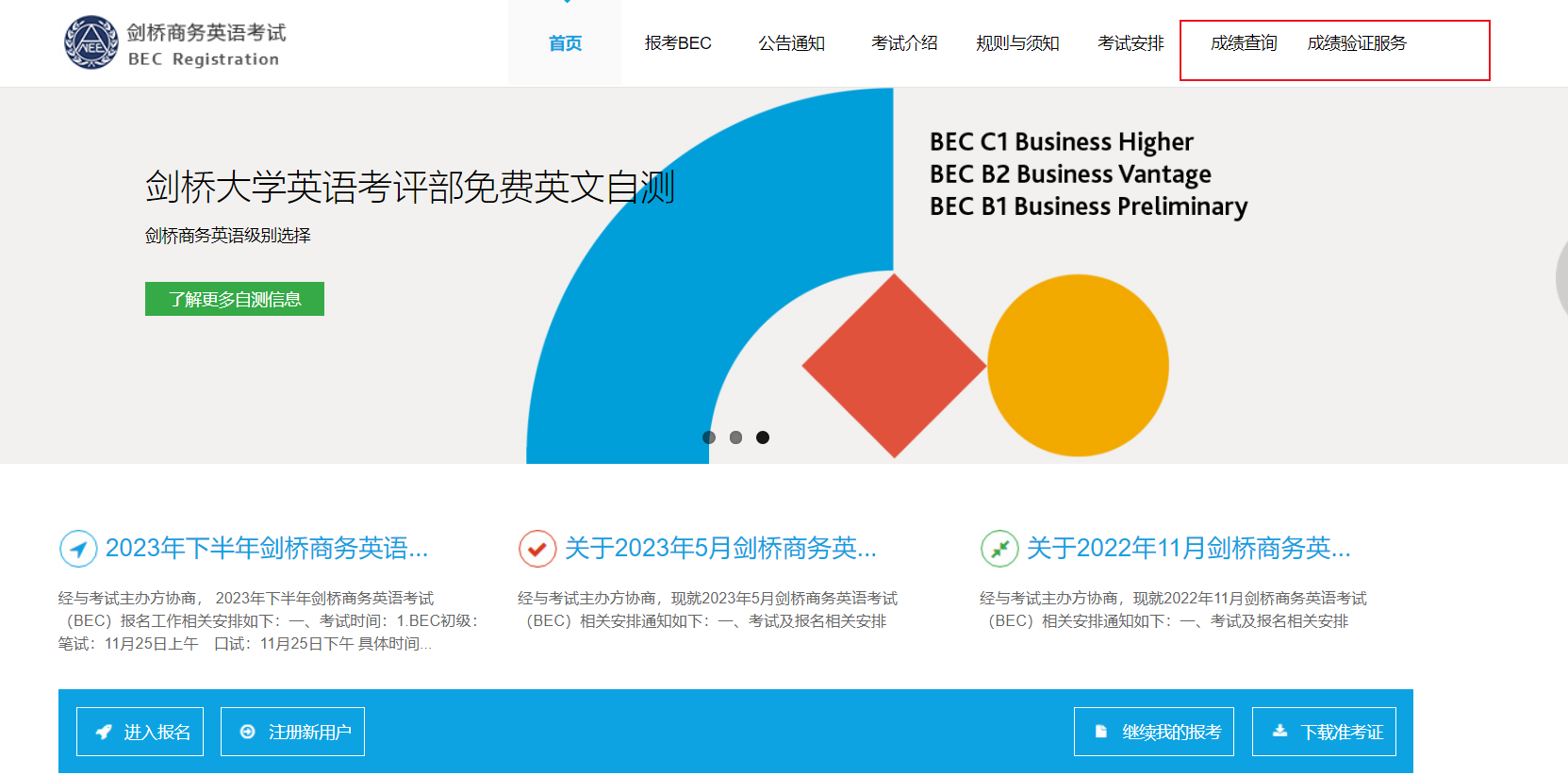Click the document icon in 继续我的报考 button
Viewport: 1568px width, 775px height.
pos(1100,732)
